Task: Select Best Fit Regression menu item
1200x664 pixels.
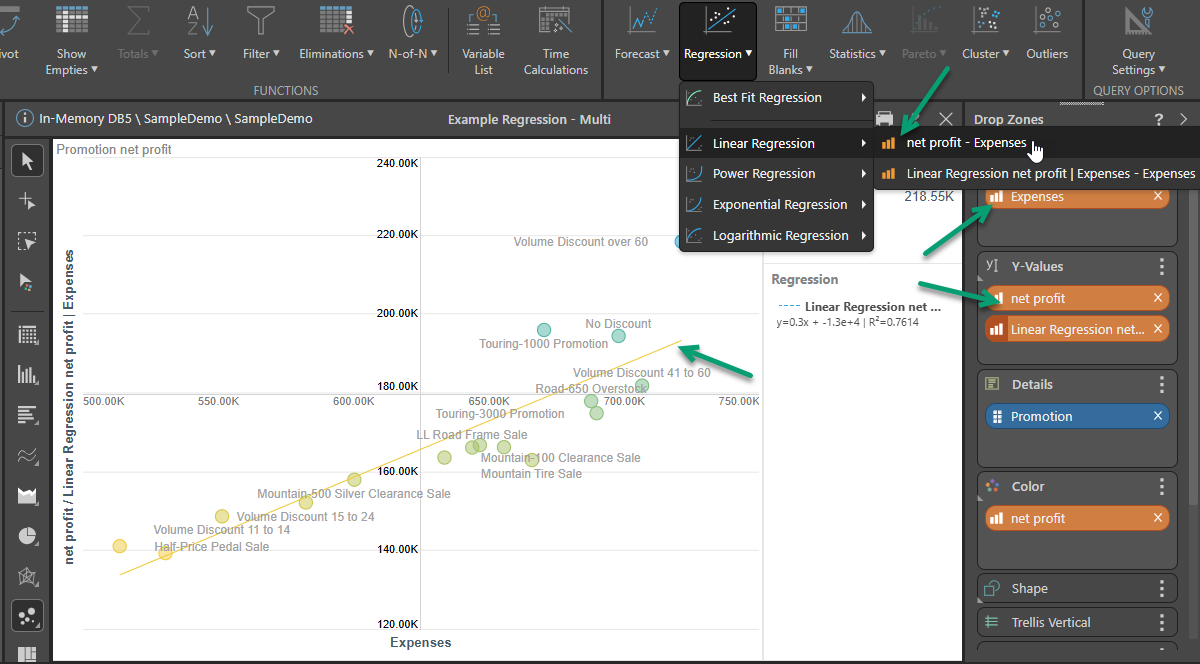Action: click(776, 98)
